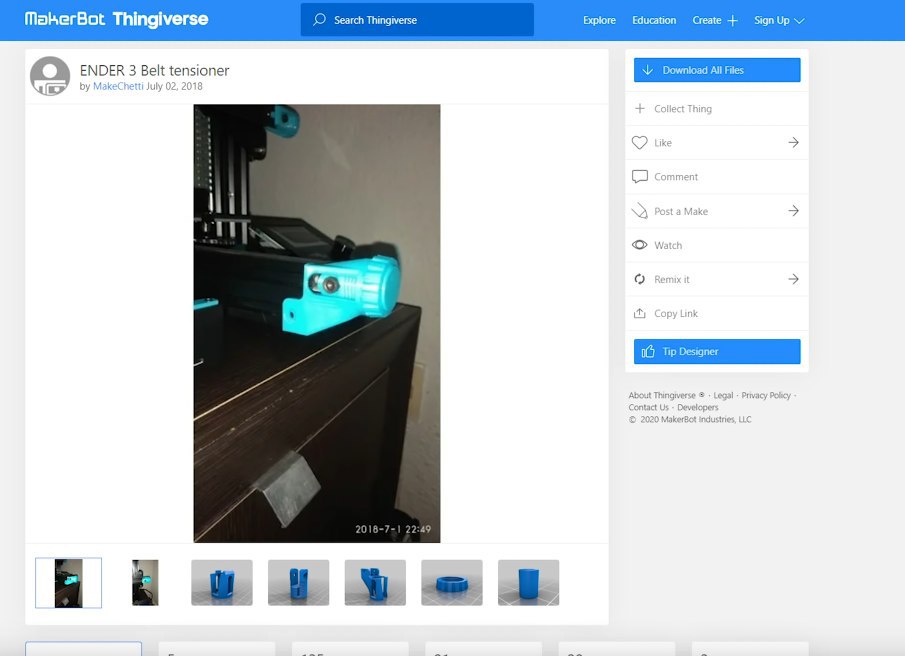Select the blue cylinder thumbnail
The image size is (905, 656).
[x=529, y=583]
